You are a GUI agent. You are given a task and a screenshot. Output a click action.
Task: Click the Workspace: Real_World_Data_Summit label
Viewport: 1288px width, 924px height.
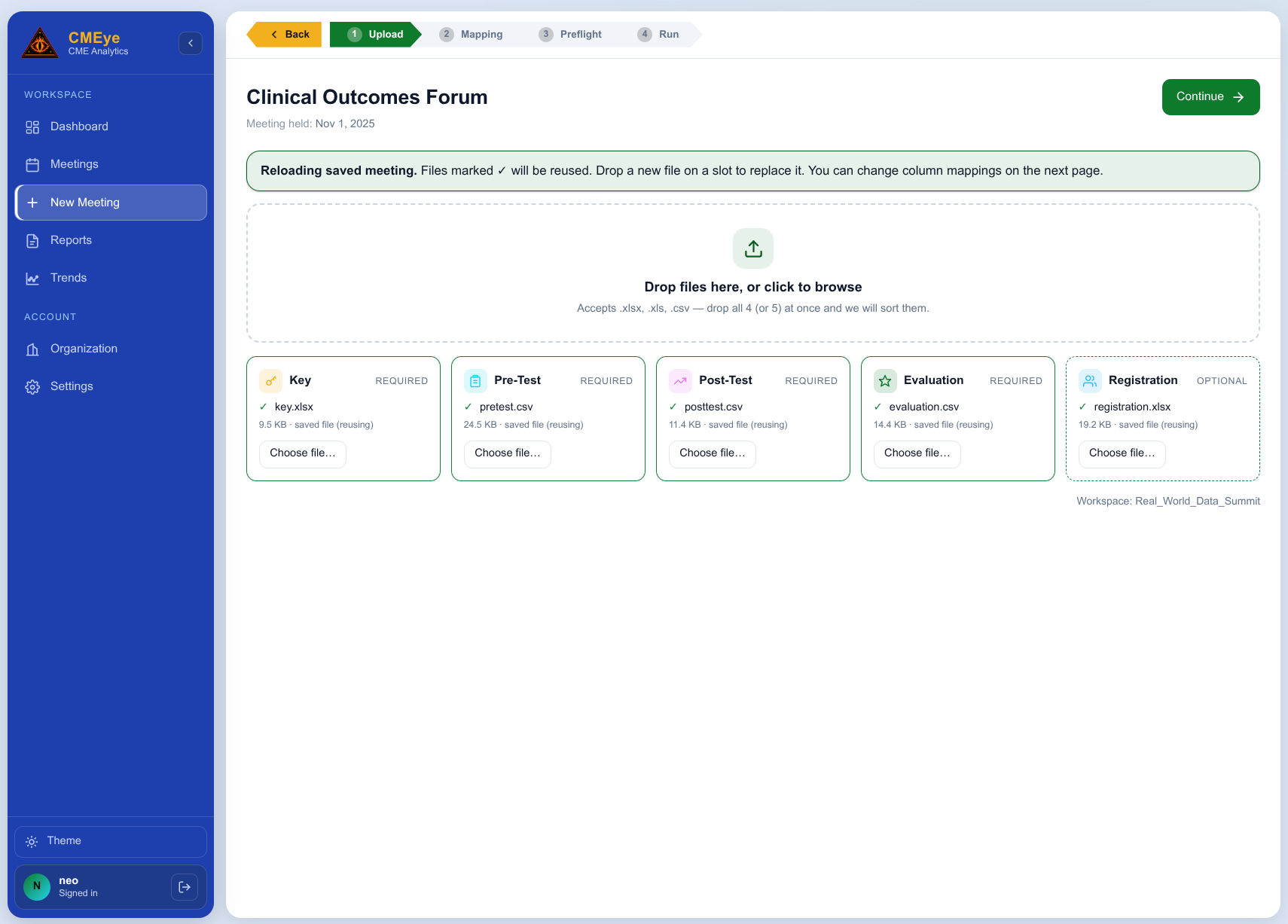click(1168, 502)
